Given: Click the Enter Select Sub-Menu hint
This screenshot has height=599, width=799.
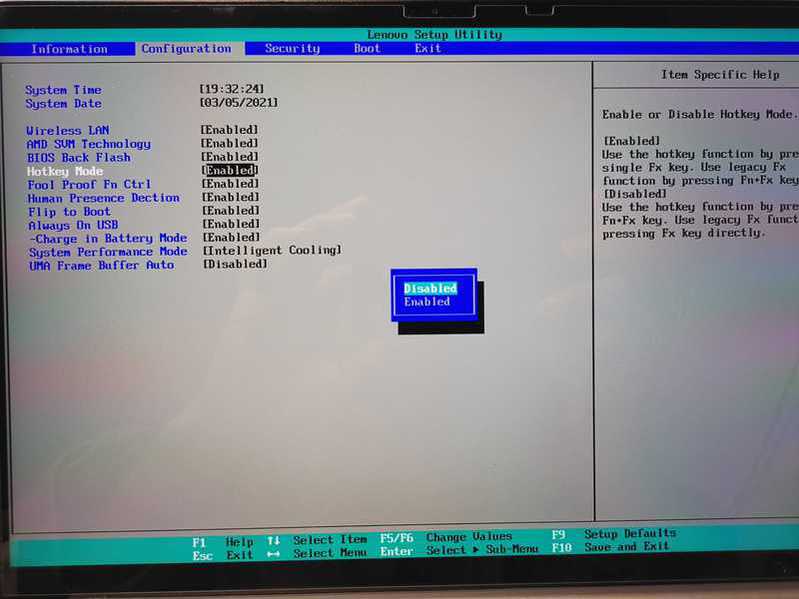Looking at the screenshot, I should (x=459, y=551).
